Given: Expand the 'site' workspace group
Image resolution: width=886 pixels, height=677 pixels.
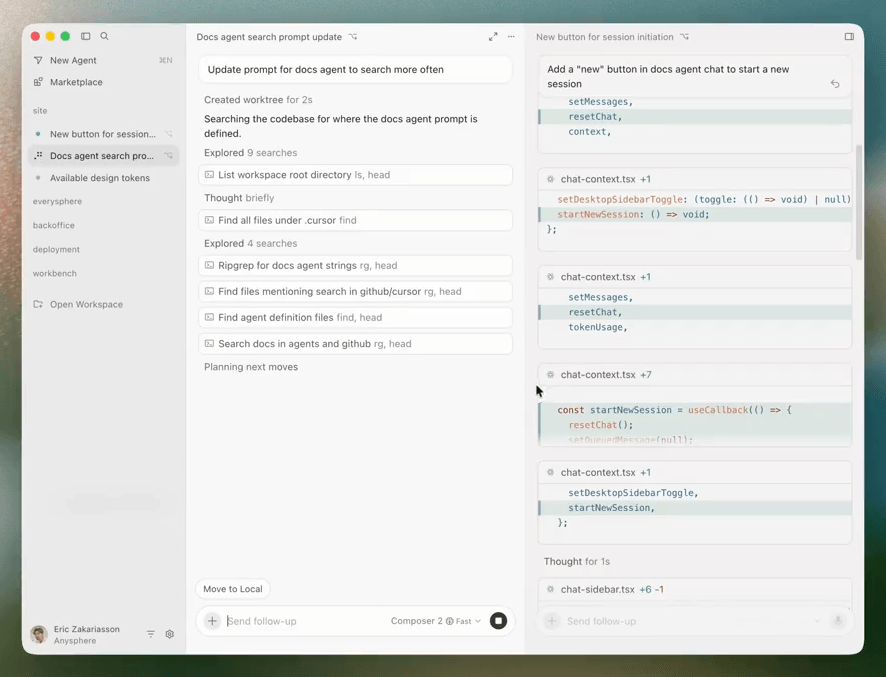Looking at the screenshot, I should [x=40, y=111].
